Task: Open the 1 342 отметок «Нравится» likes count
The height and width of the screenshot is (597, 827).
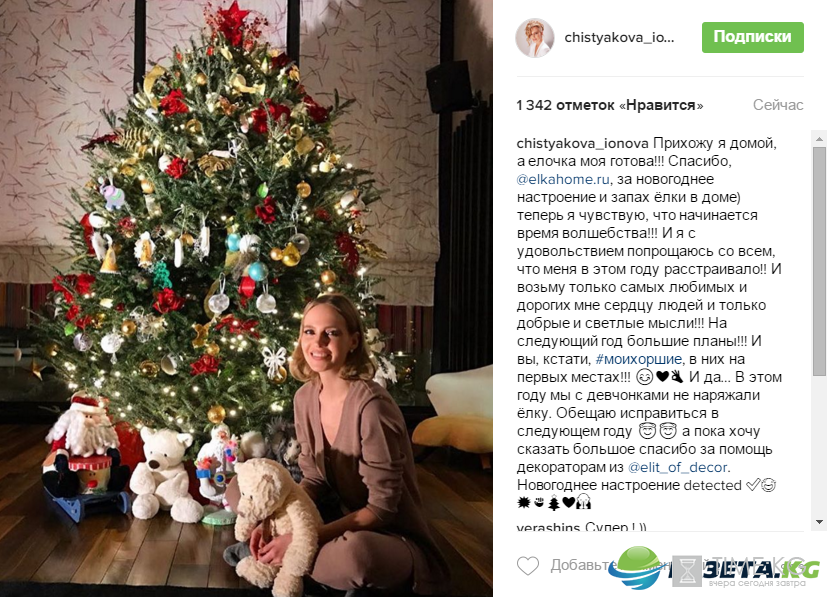Action: [x=610, y=105]
